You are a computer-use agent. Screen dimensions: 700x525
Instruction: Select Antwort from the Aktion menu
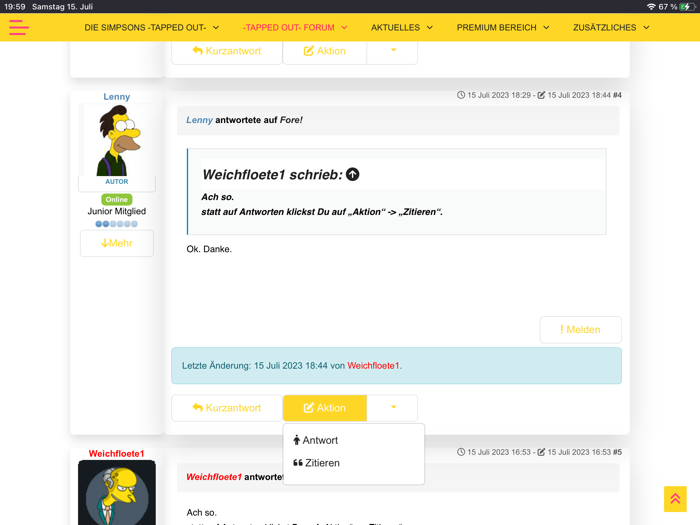tap(320, 440)
